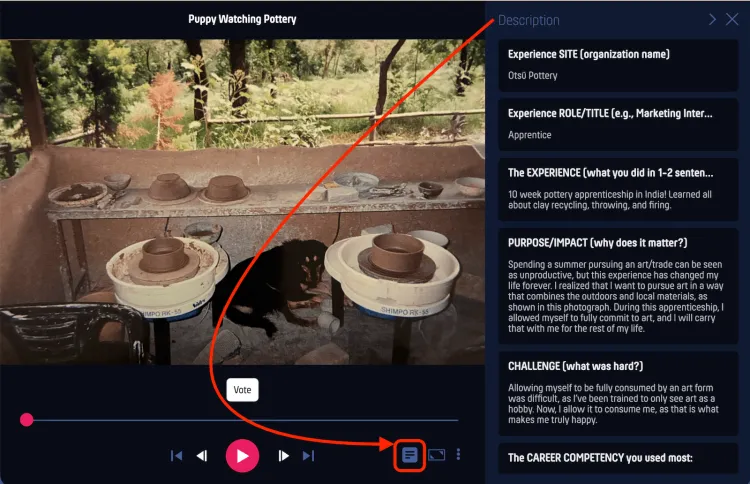750x484 pixels.
Task: Skip to the last slide icon
Action: pyautogui.click(x=309, y=456)
